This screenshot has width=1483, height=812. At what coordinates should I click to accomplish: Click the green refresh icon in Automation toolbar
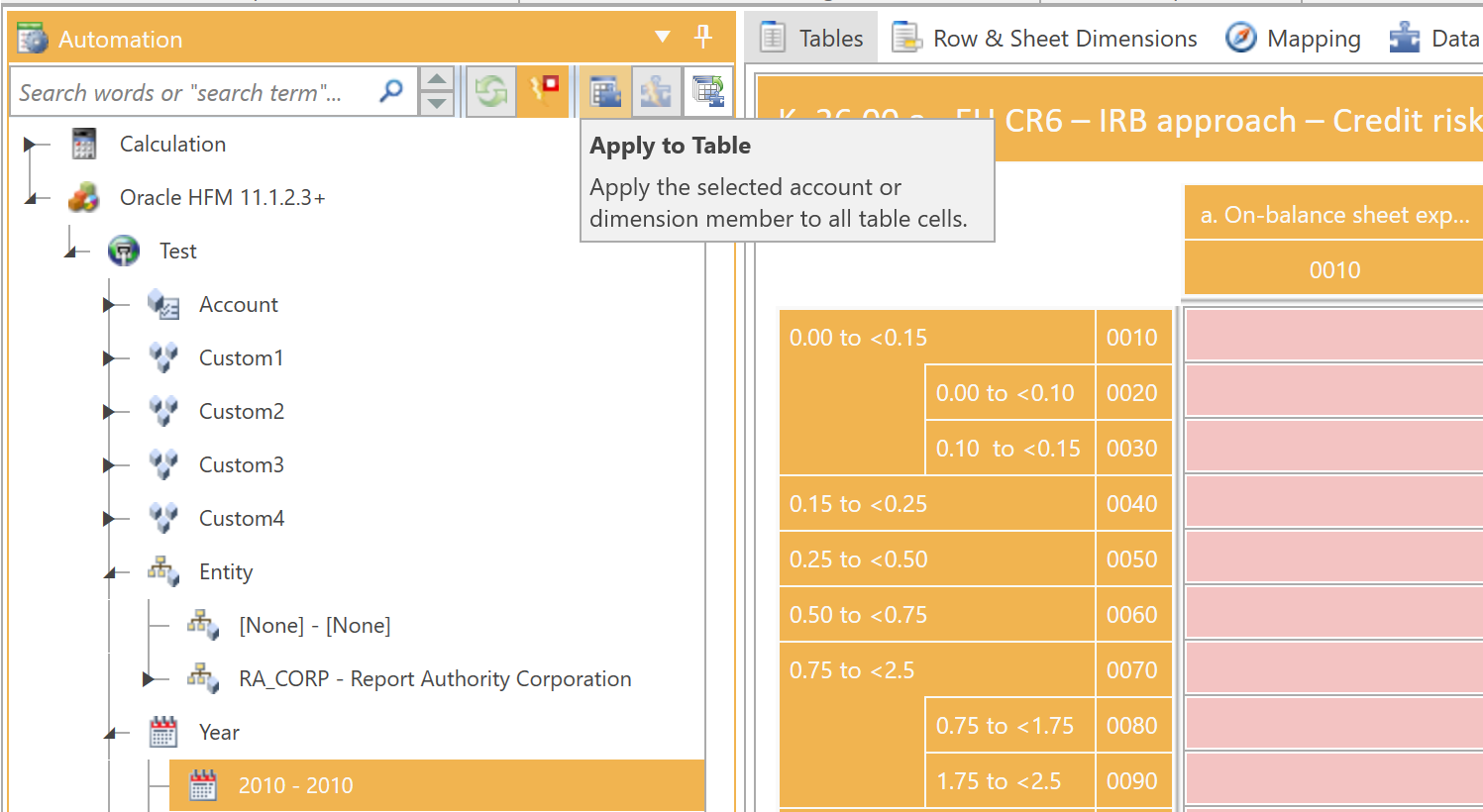[491, 92]
